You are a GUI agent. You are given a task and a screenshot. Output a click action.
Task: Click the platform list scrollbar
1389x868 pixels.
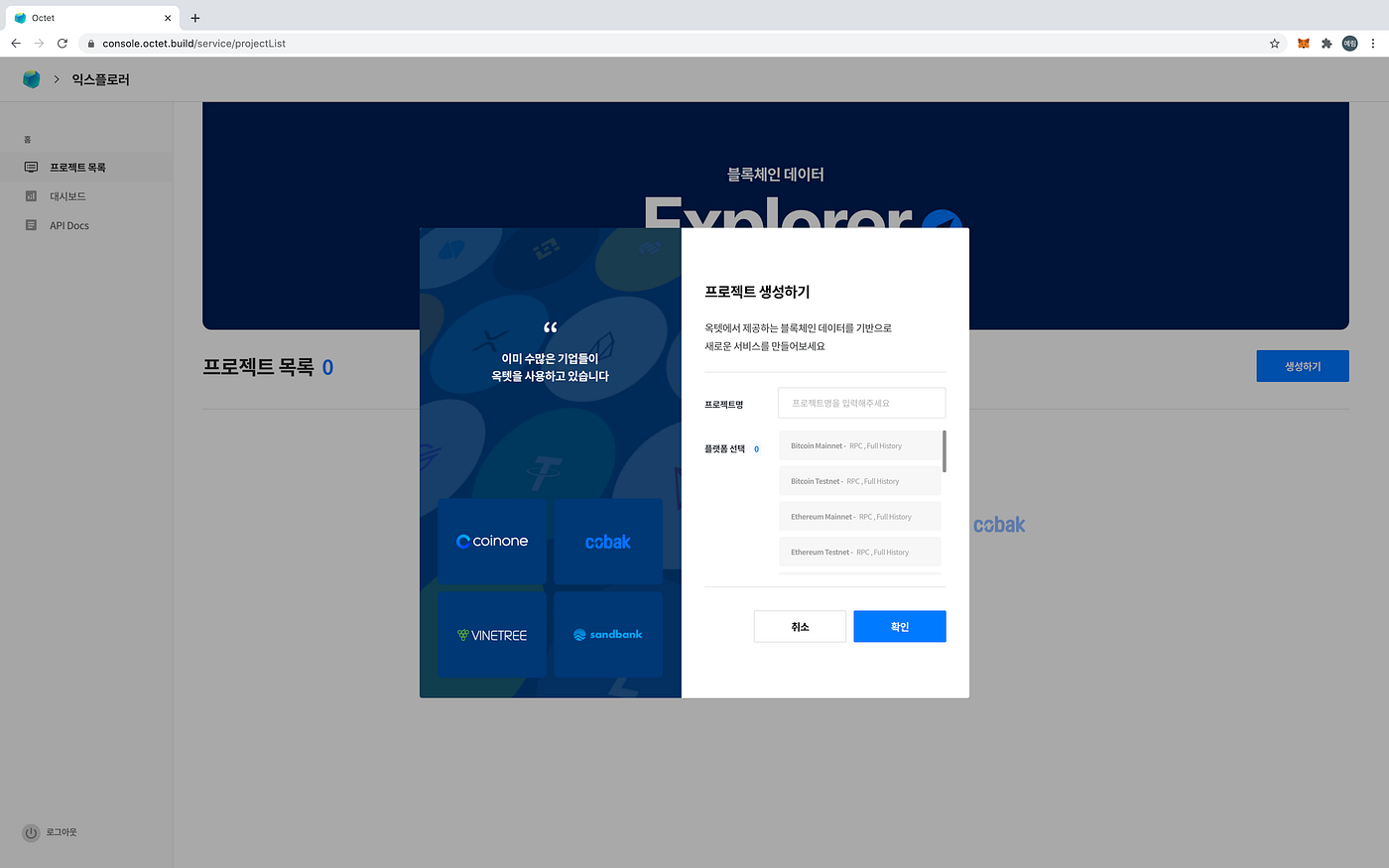(x=945, y=451)
